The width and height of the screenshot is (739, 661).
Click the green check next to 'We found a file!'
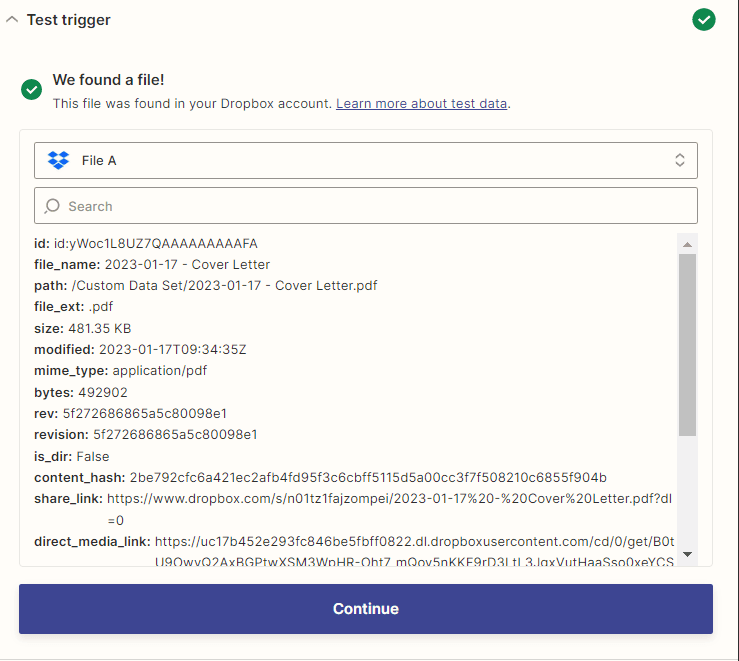[32, 90]
